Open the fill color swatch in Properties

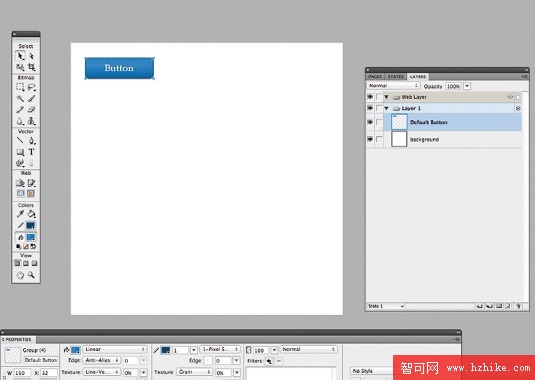[x=75, y=350]
